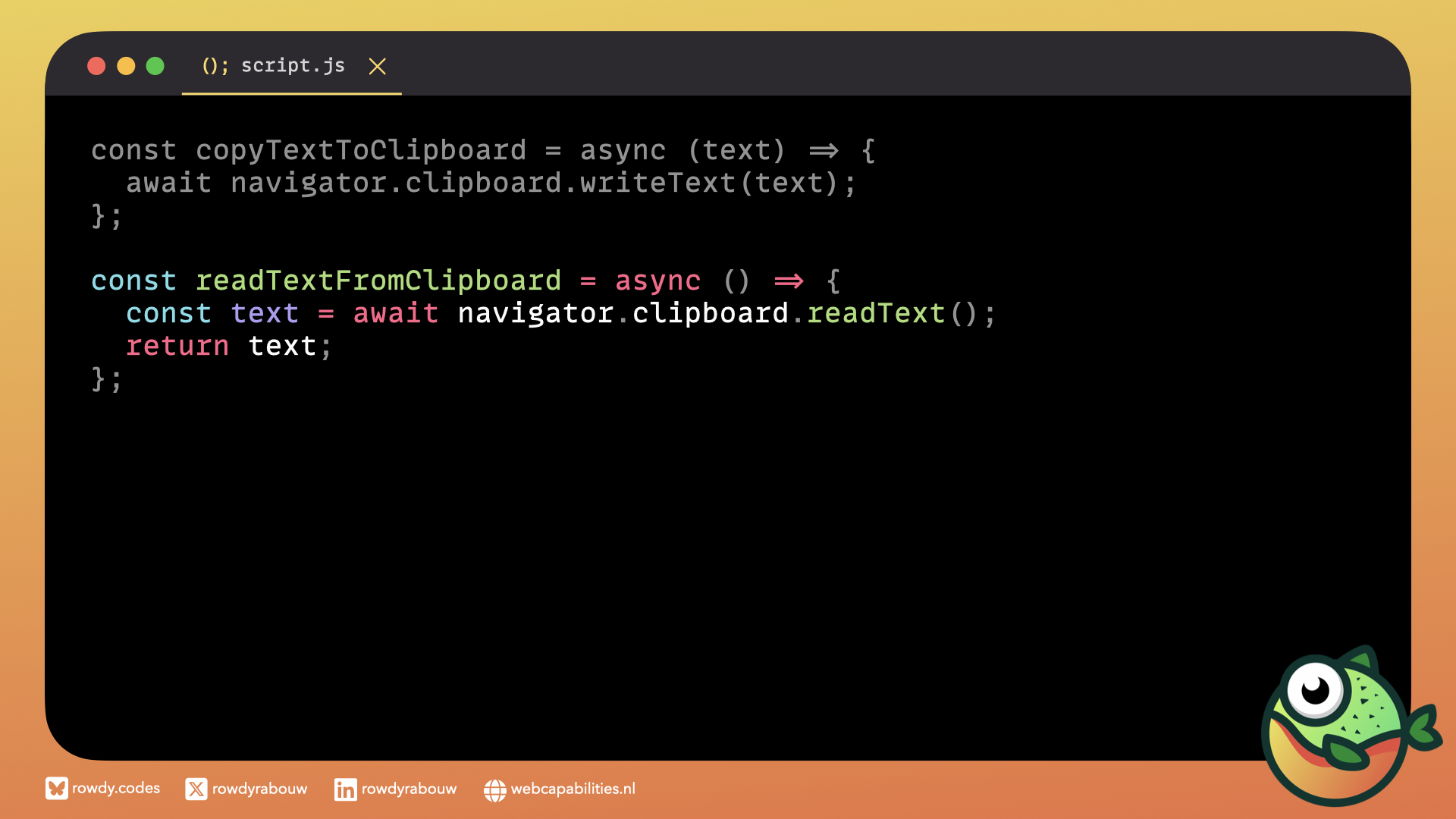
Task: Click the red close window dot
Action: click(x=96, y=66)
